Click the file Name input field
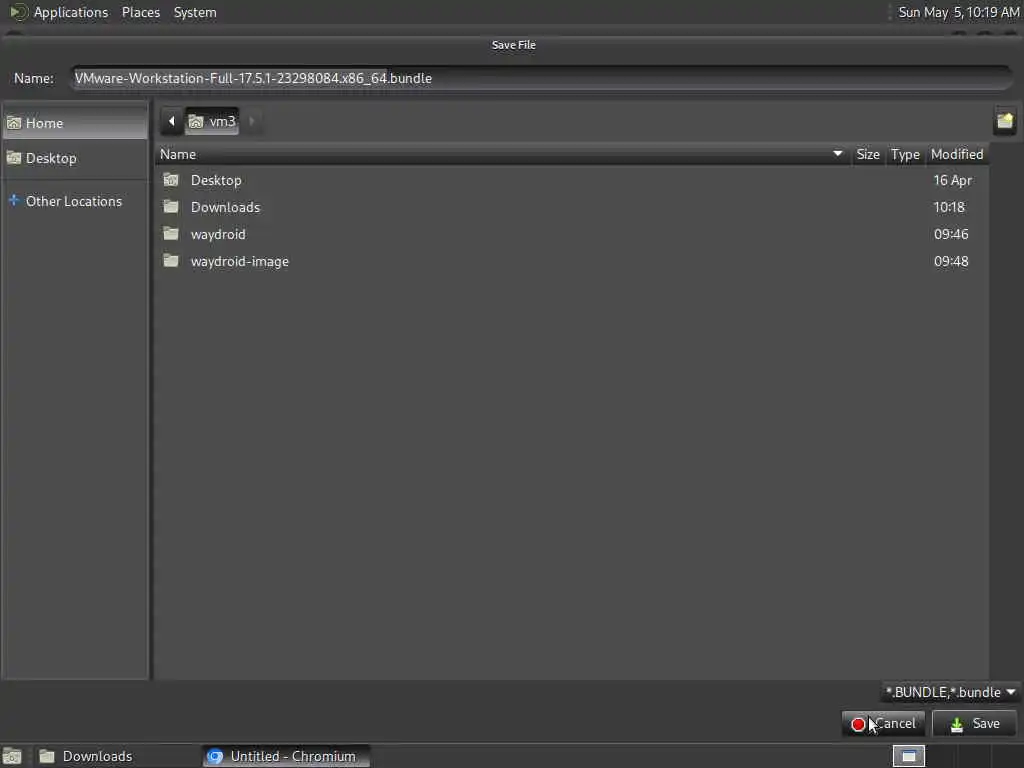 pos(541,78)
